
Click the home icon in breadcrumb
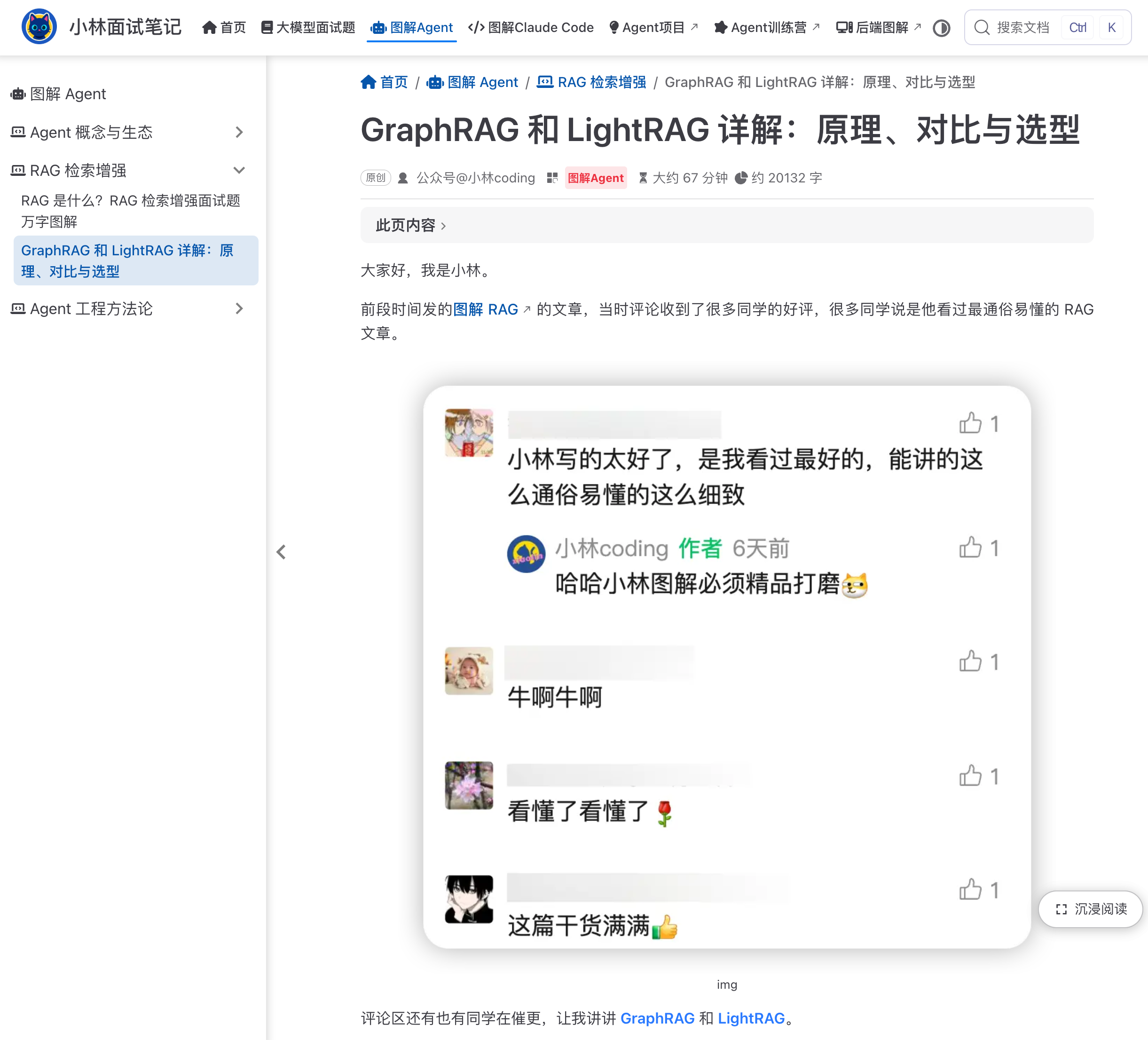[369, 82]
